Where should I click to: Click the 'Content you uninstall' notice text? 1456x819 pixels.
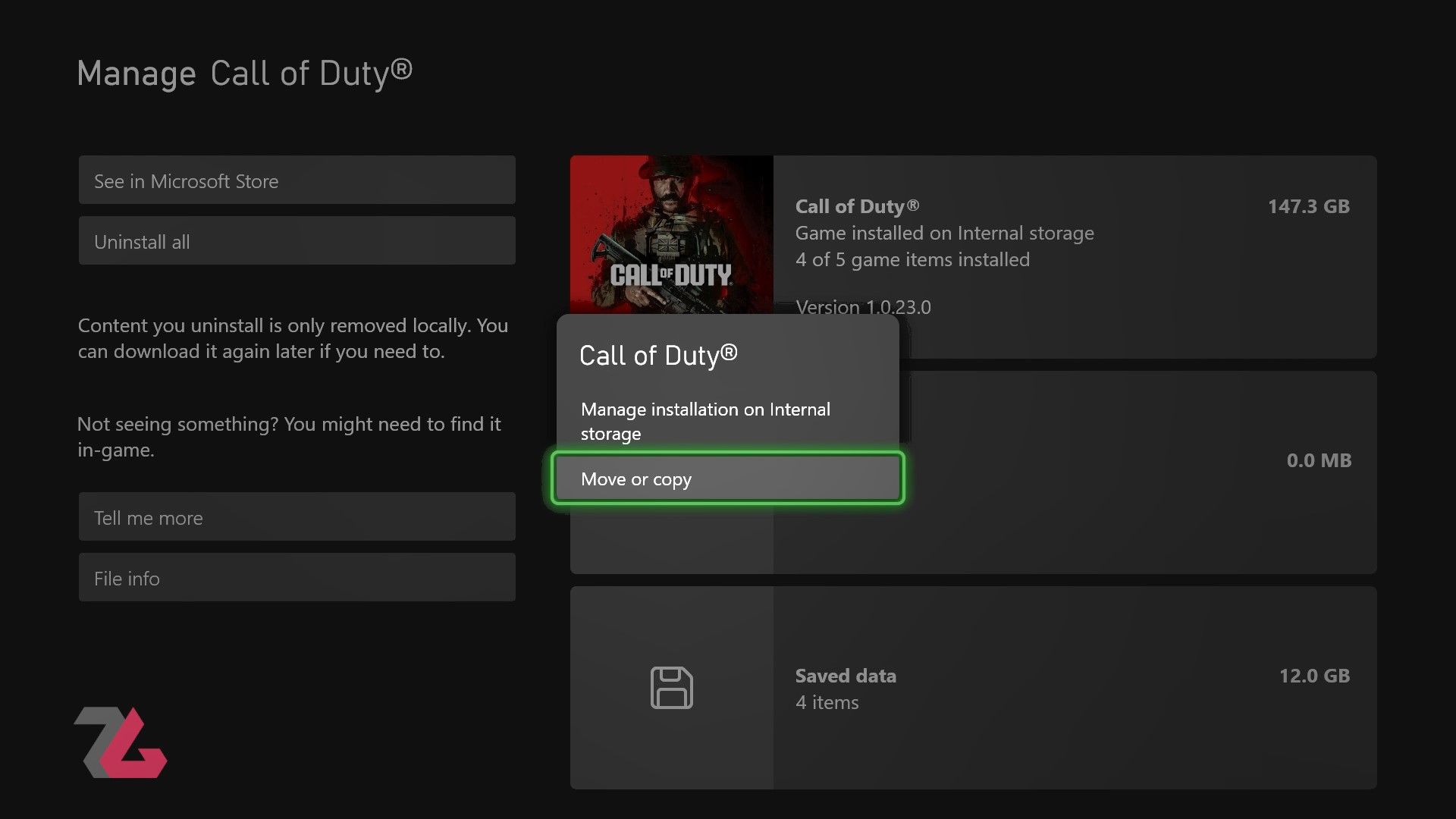click(x=293, y=338)
